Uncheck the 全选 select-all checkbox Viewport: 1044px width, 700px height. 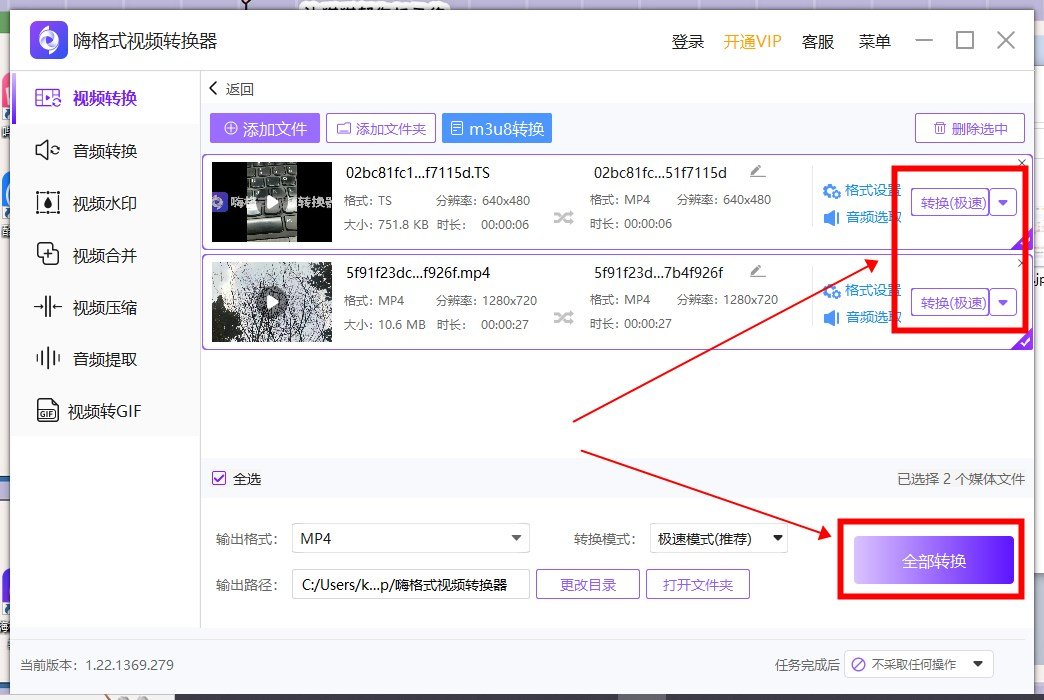[x=219, y=479]
